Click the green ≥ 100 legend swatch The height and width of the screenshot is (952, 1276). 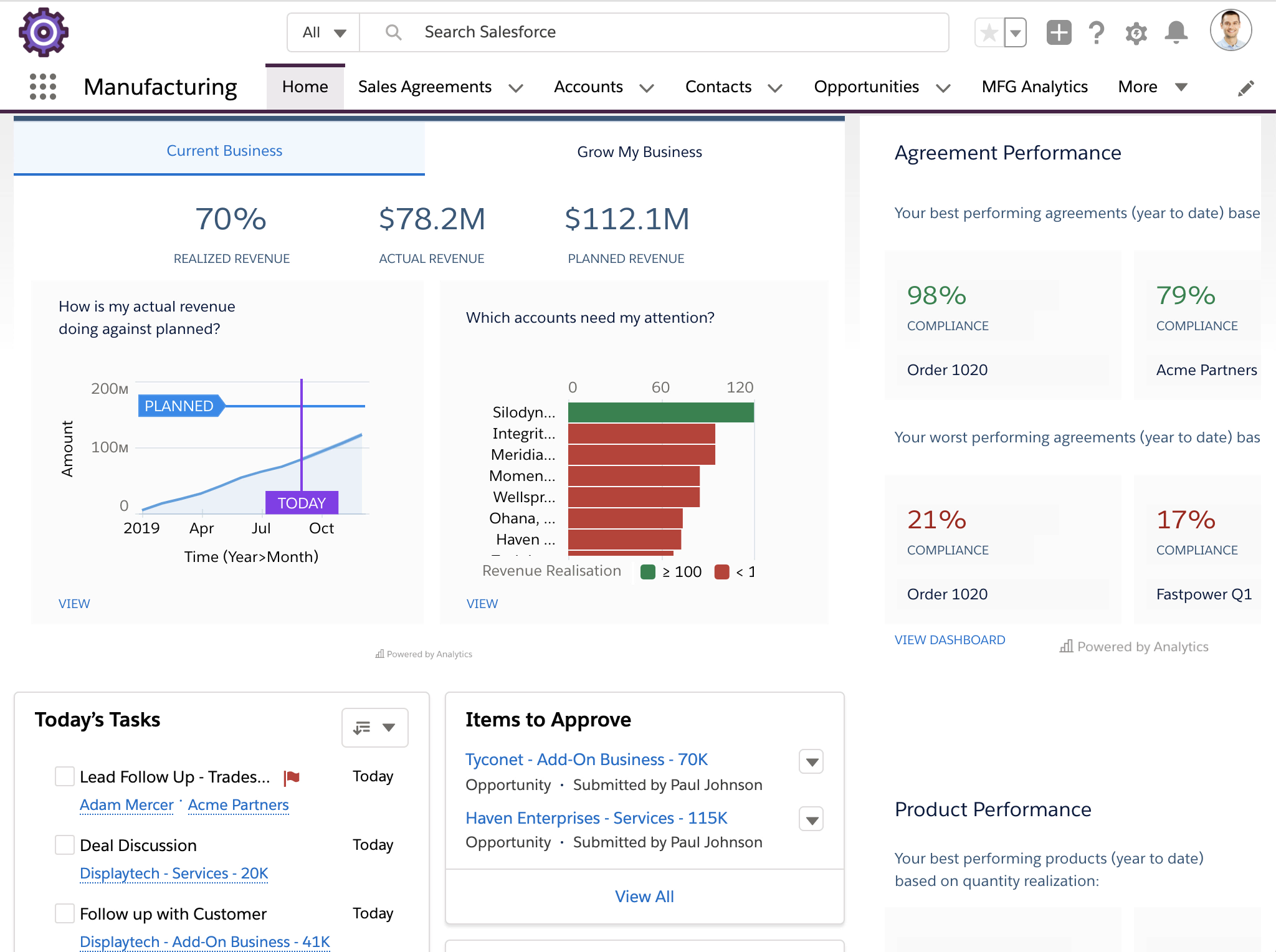pos(648,572)
